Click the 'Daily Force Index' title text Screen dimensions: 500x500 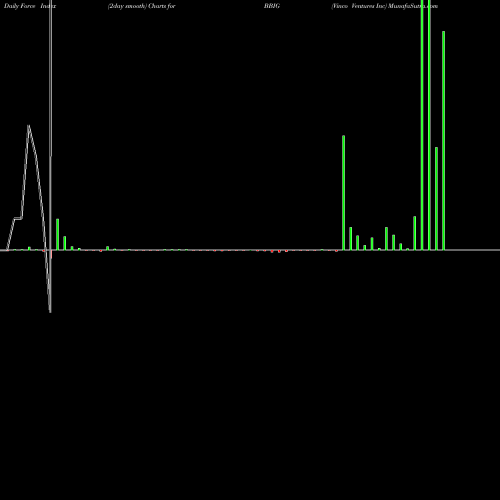click(30, 6)
